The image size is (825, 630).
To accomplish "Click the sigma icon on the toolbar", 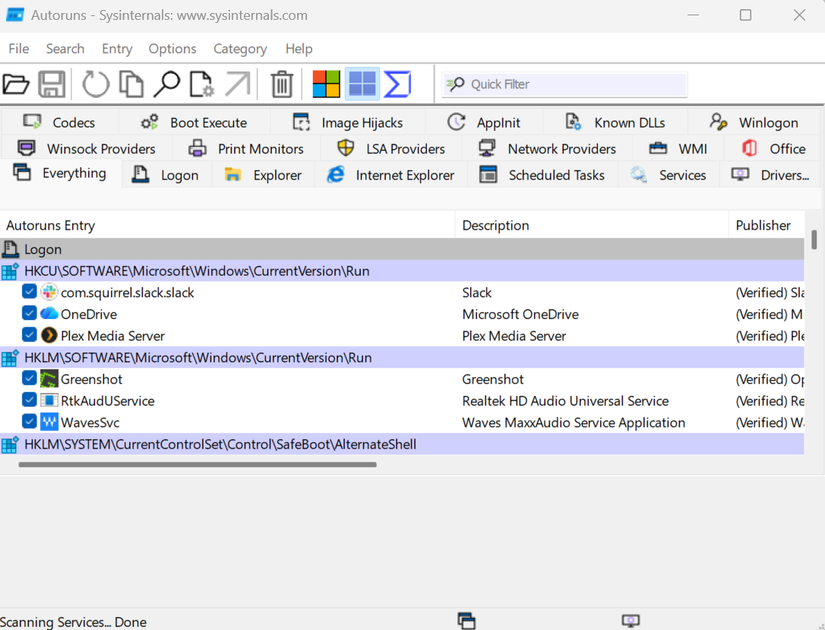I will pos(397,84).
